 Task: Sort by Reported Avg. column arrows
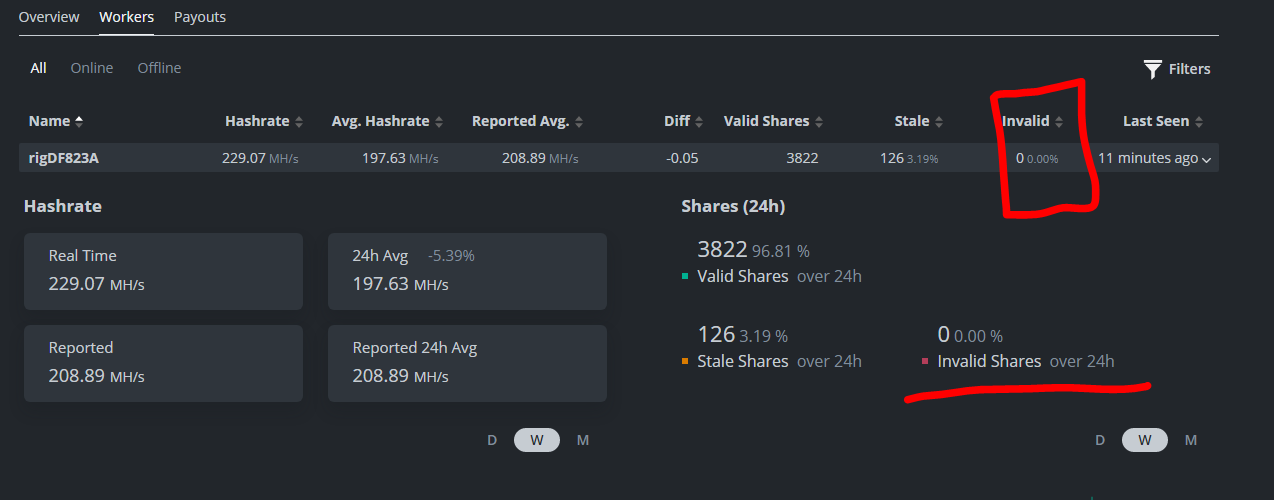(579, 122)
